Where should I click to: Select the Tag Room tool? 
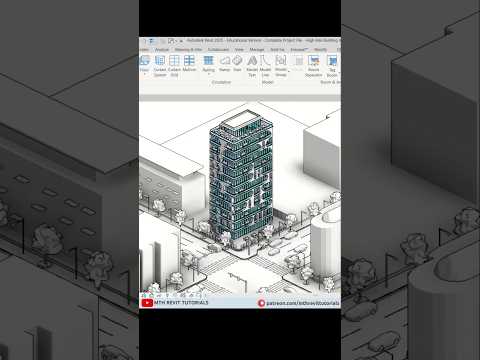coord(332,66)
